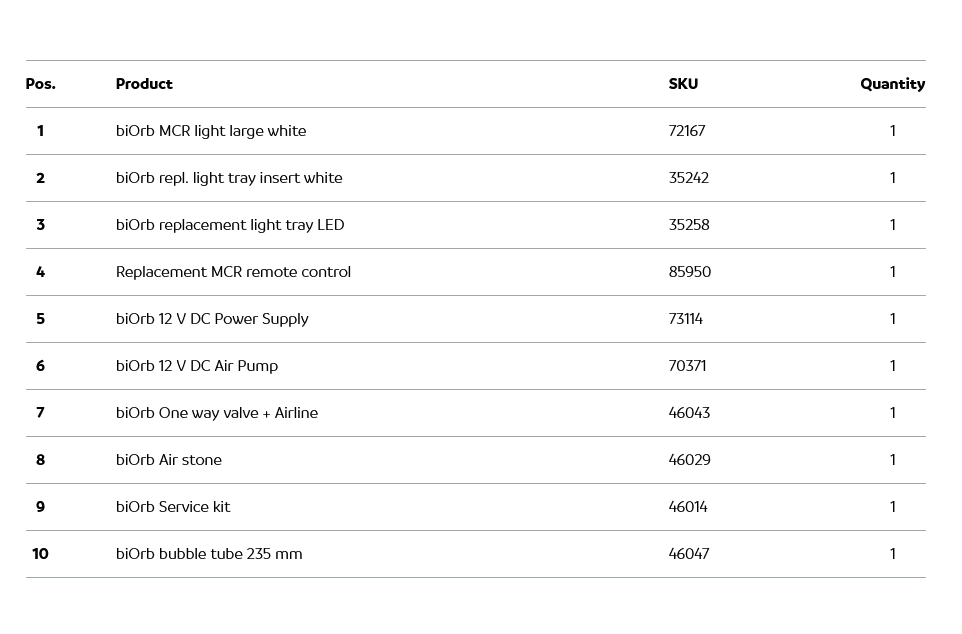The width and height of the screenshot is (962, 634).
Task: Click position number 10
Action: click(x=40, y=554)
